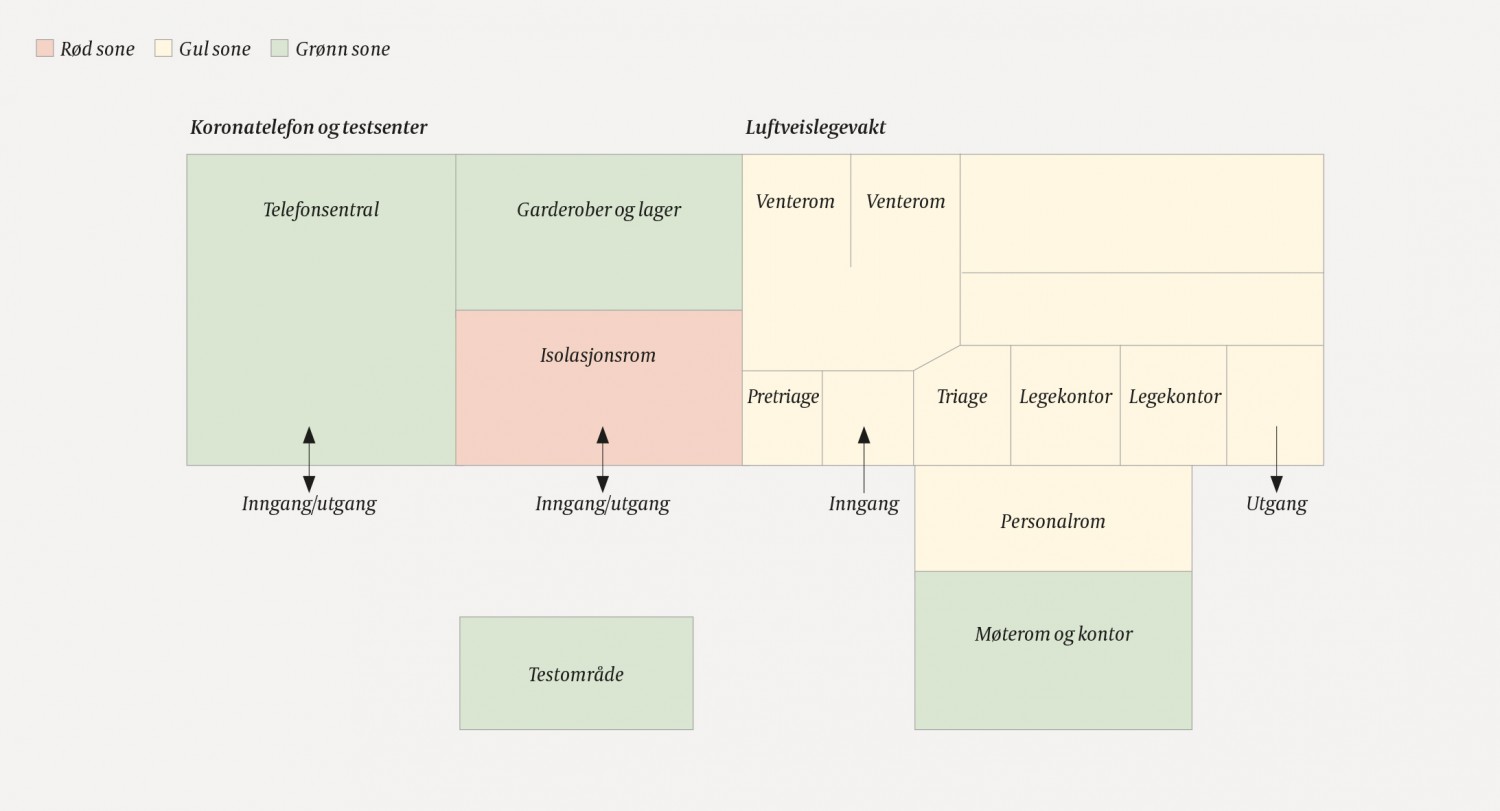Select the Testområde box
Image resolution: width=1500 pixels, height=811 pixels.
(576, 674)
